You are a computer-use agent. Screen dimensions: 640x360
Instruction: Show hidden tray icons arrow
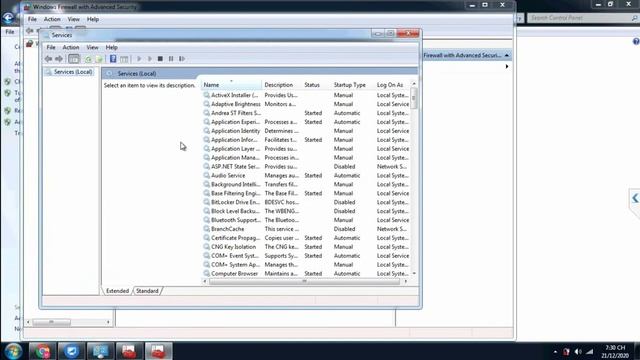click(555, 351)
